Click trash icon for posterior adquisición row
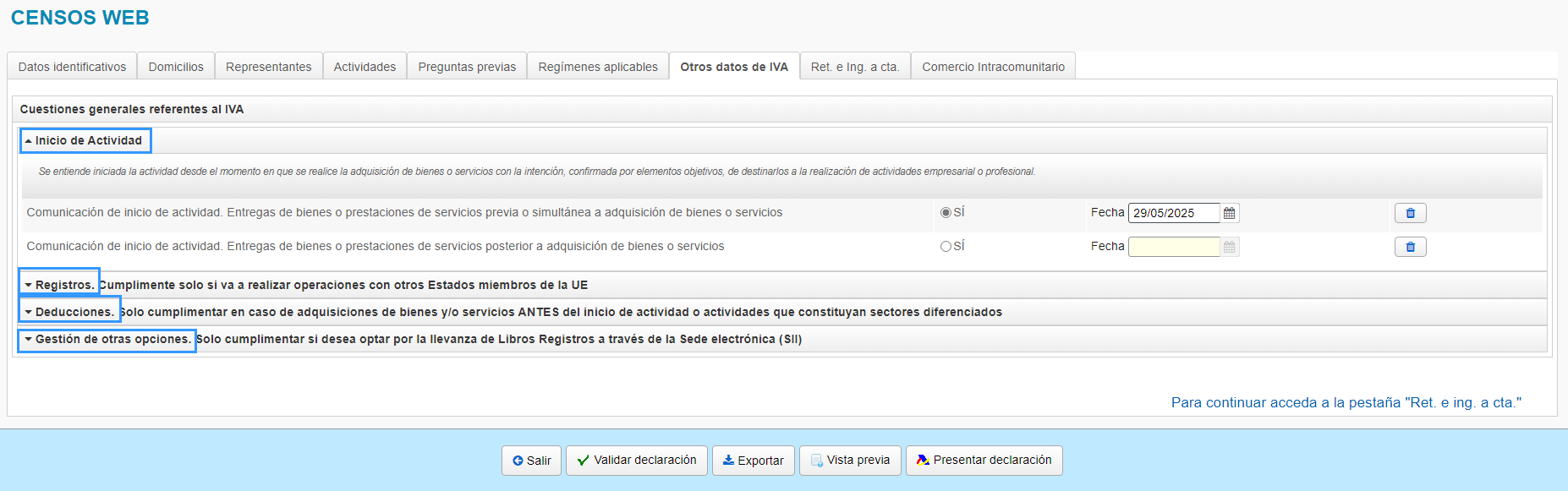The image size is (1568, 491). click(1410, 247)
